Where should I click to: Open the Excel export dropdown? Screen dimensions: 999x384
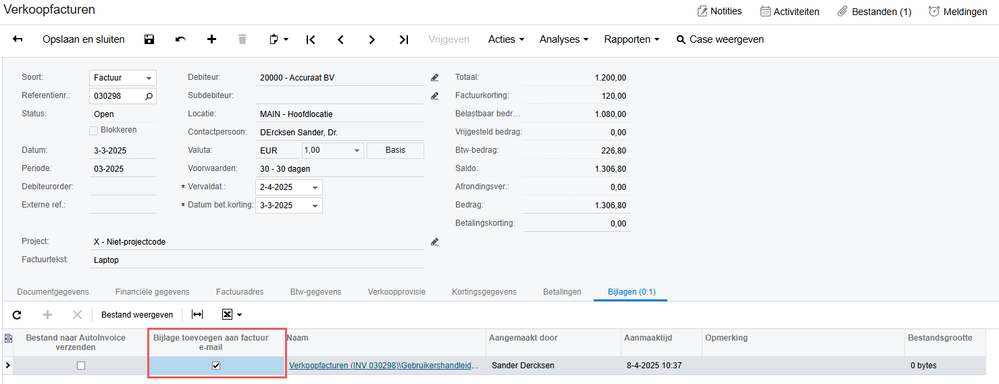tap(231, 315)
